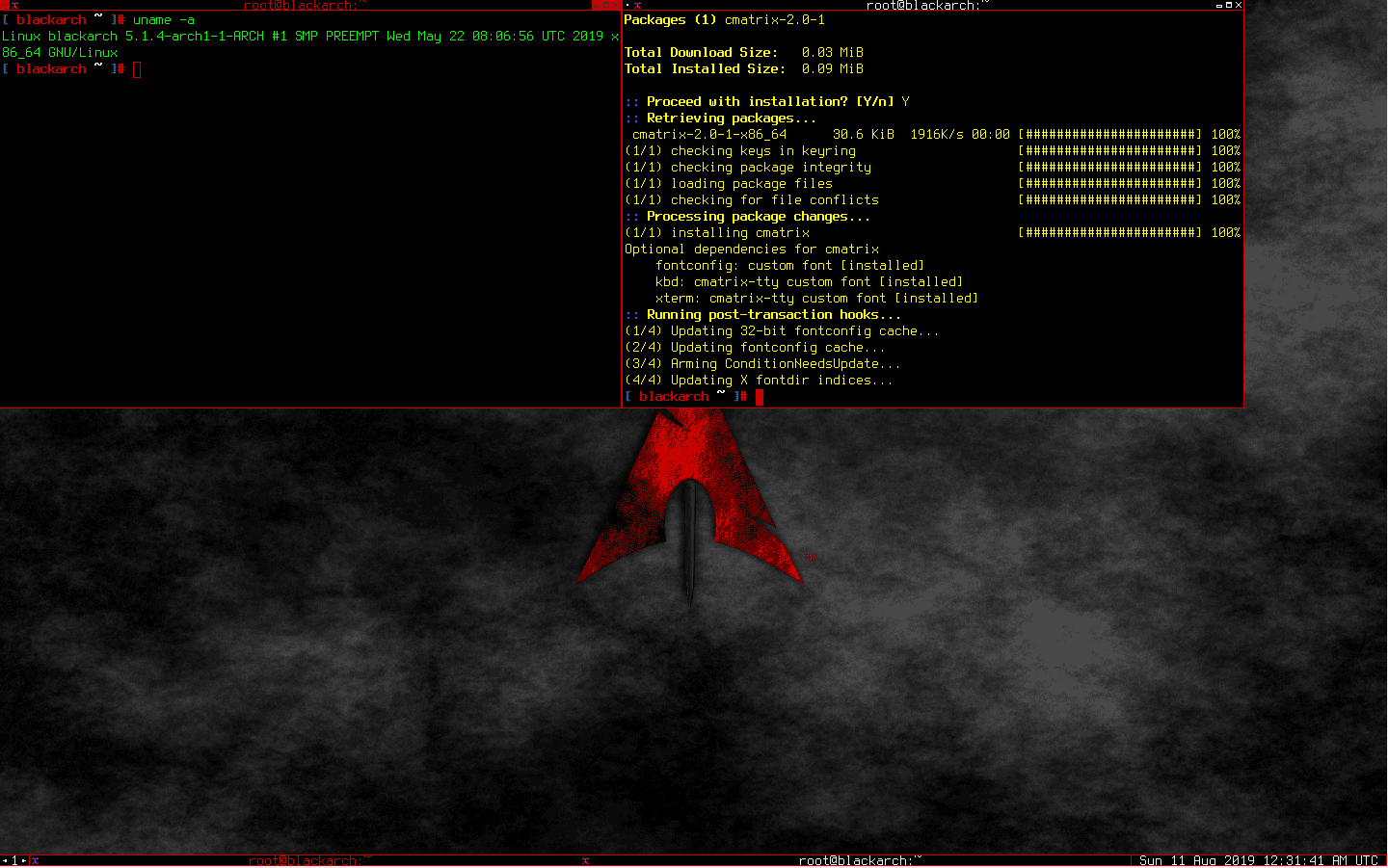Click '(2/4) Updating fontconfig cache...' line
1388x868 pixels.
coord(755,348)
